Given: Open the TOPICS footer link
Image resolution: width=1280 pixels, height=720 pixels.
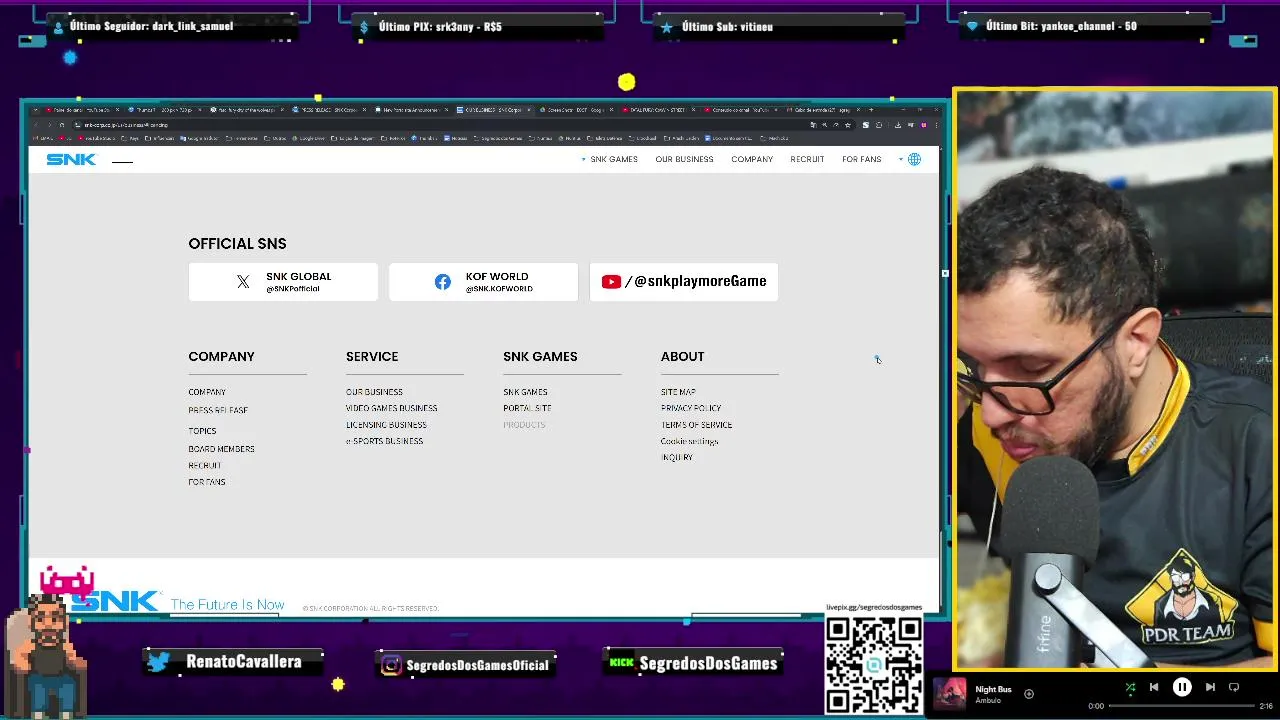Looking at the screenshot, I should click(x=202, y=431).
